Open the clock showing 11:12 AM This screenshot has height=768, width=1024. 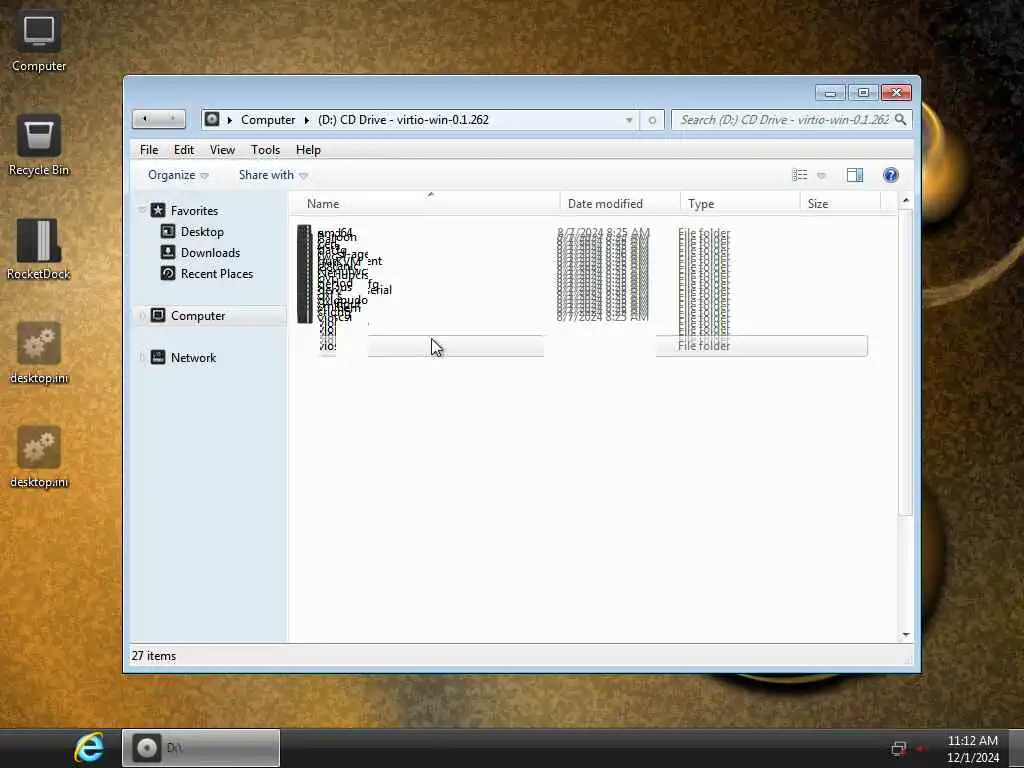pyautogui.click(x=972, y=748)
